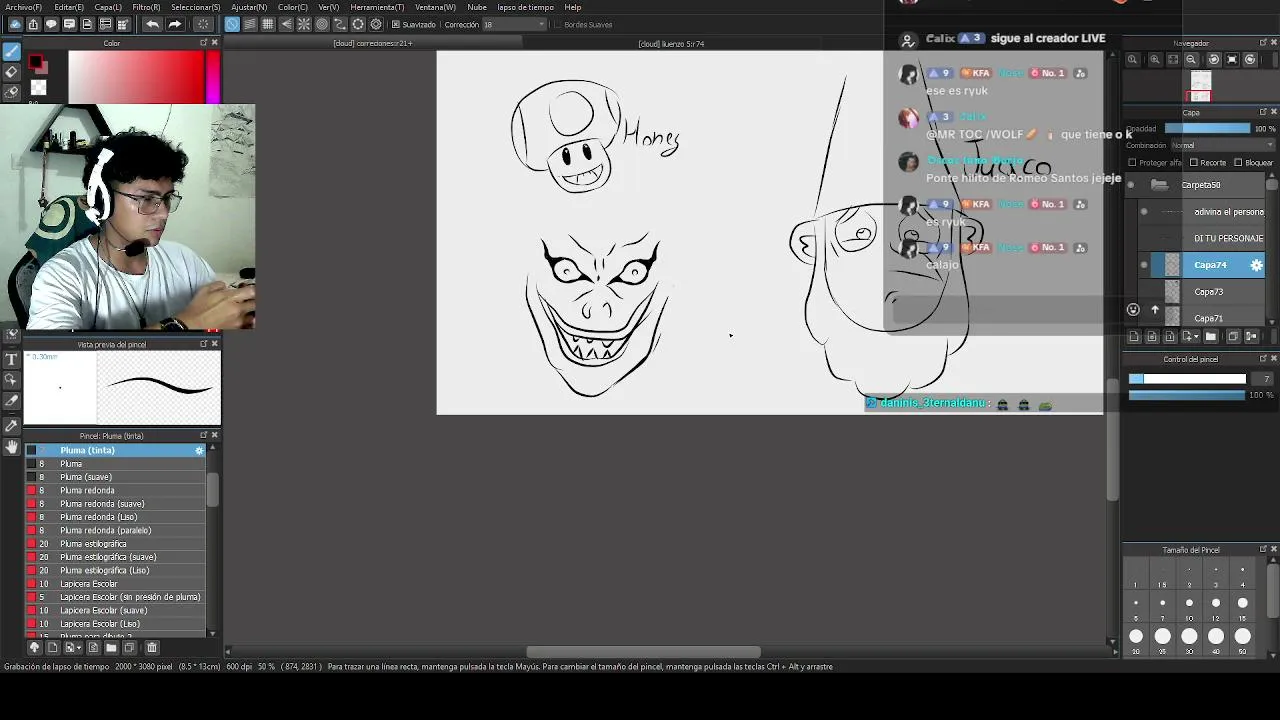
Task: Hide the Capa74 layer
Action: 1144,265
